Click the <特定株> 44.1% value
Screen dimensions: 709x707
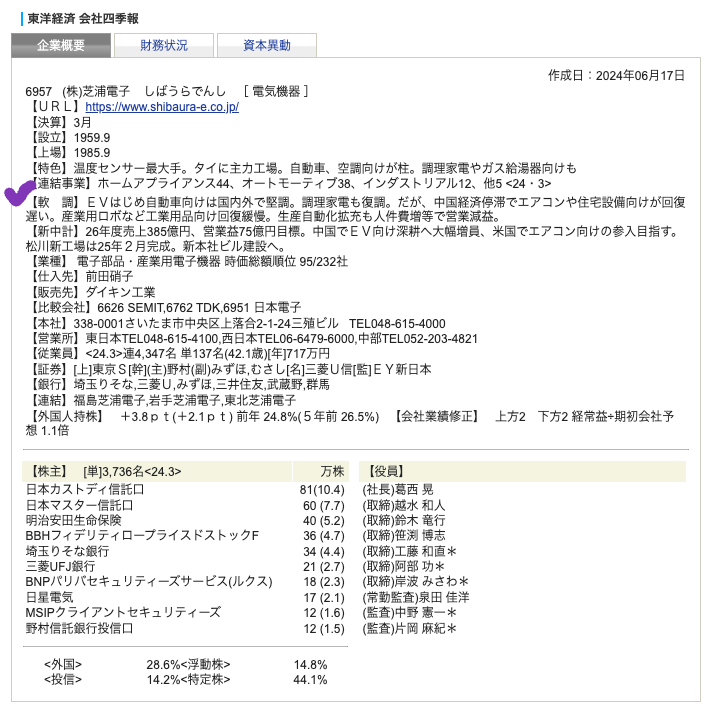(310, 680)
